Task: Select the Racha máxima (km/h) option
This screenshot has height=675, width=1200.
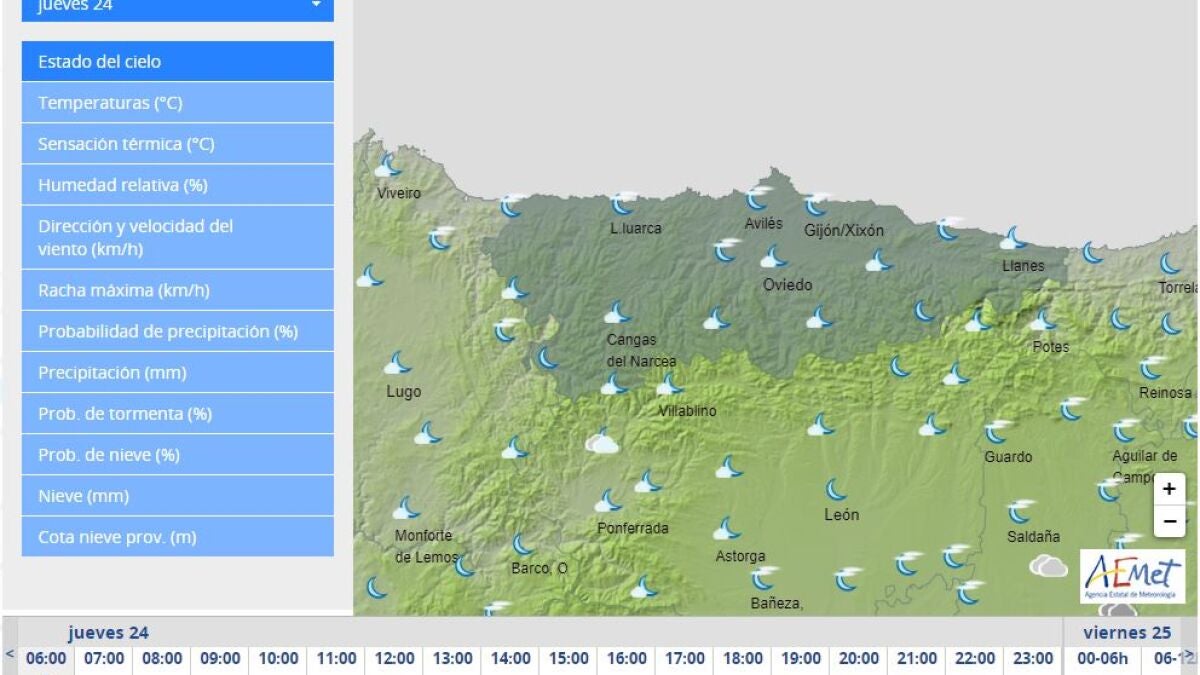Action: [178, 290]
